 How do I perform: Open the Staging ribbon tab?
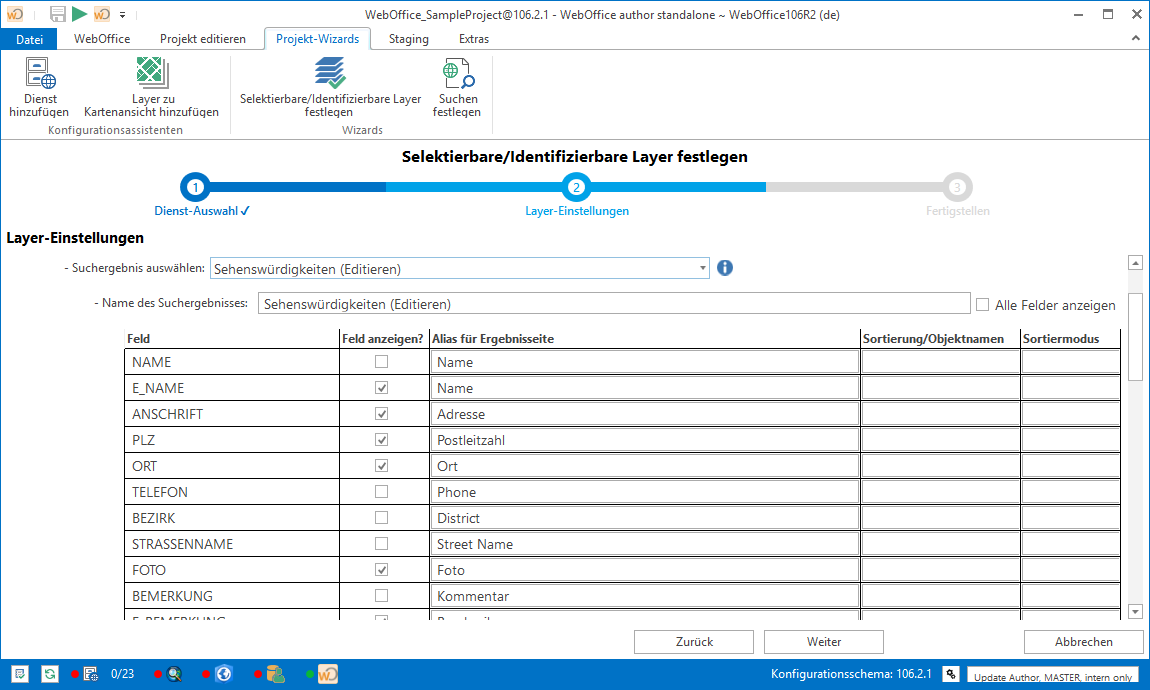click(x=408, y=39)
